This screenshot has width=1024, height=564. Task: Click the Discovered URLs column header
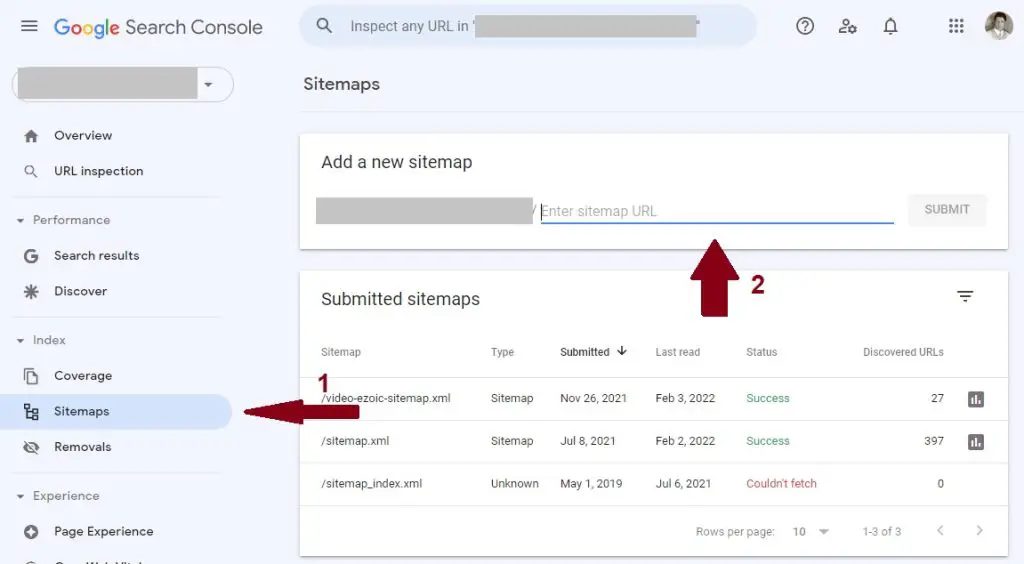coord(903,352)
